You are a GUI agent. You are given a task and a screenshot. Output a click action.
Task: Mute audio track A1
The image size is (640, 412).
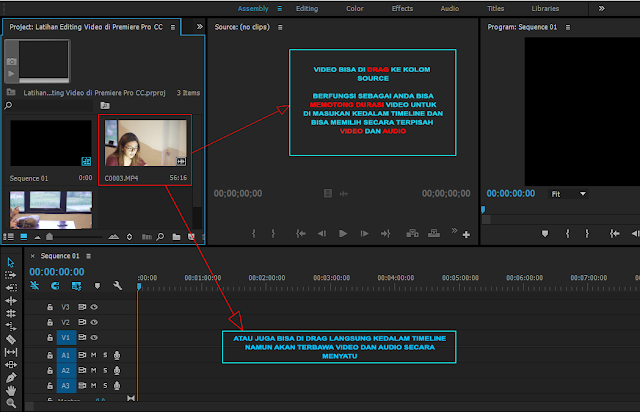pyautogui.click(x=94, y=355)
